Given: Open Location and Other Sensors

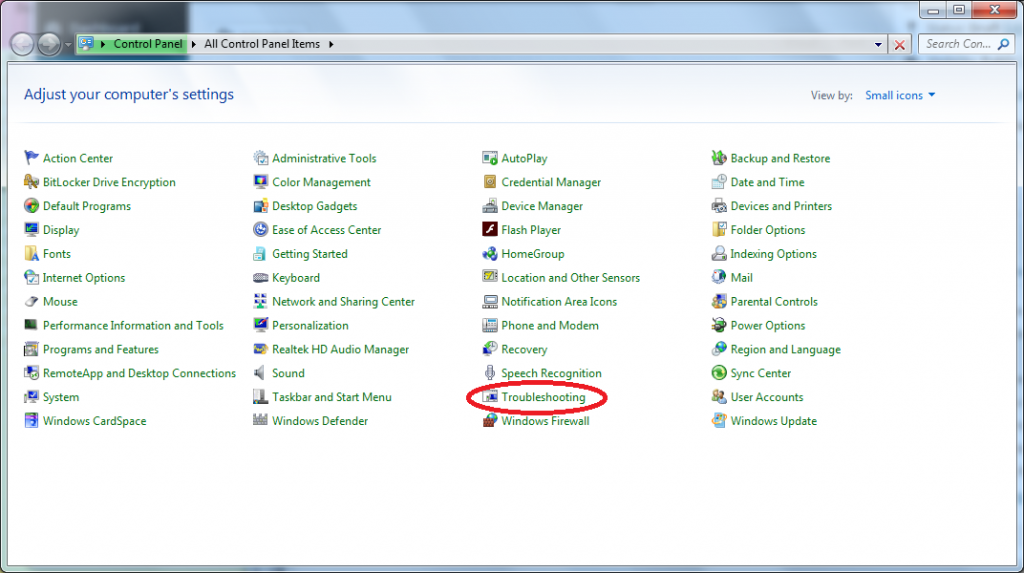Looking at the screenshot, I should [x=571, y=278].
